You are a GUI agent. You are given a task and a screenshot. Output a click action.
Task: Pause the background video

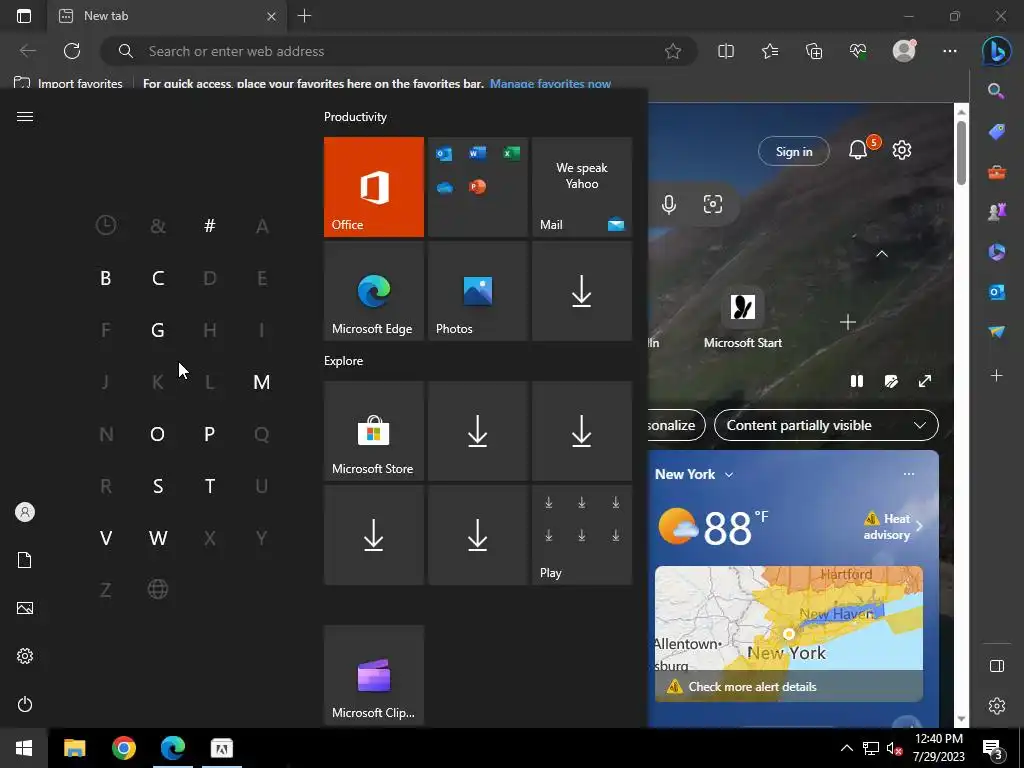pyautogui.click(x=857, y=381)
